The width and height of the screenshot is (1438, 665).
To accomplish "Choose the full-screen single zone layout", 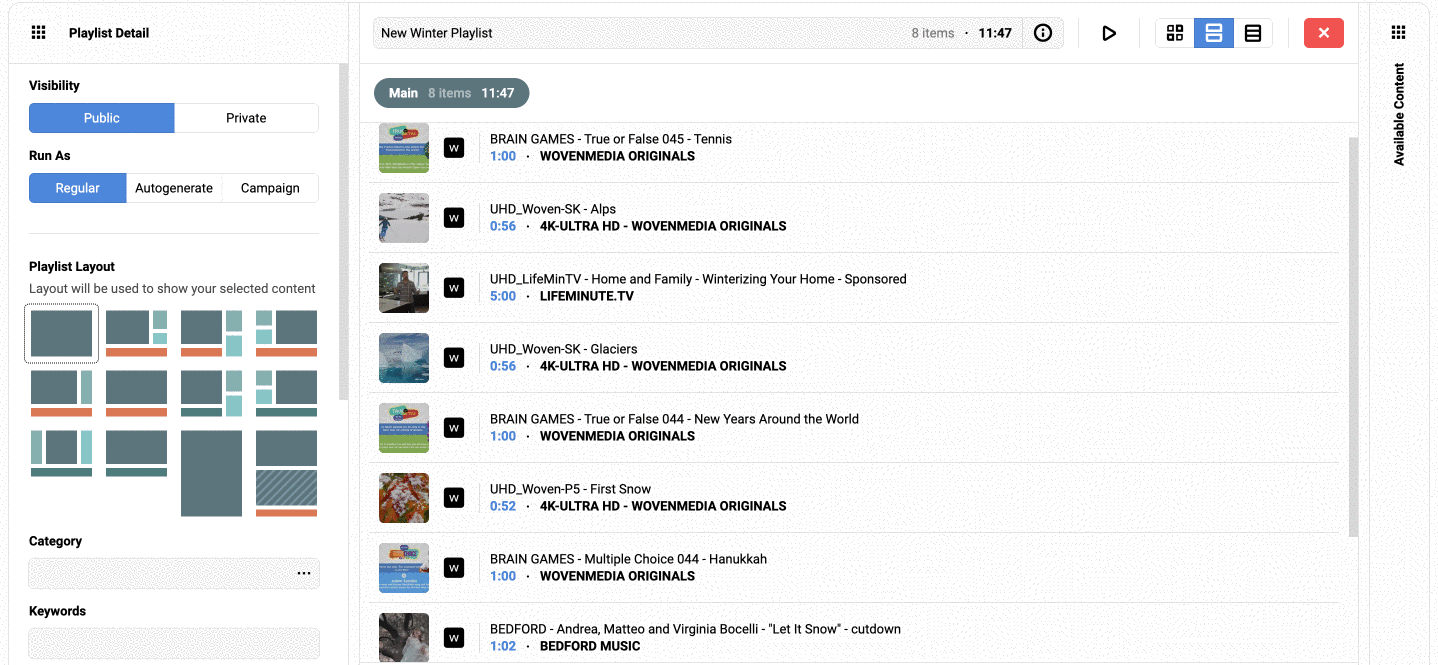I will tap(62, 334).
